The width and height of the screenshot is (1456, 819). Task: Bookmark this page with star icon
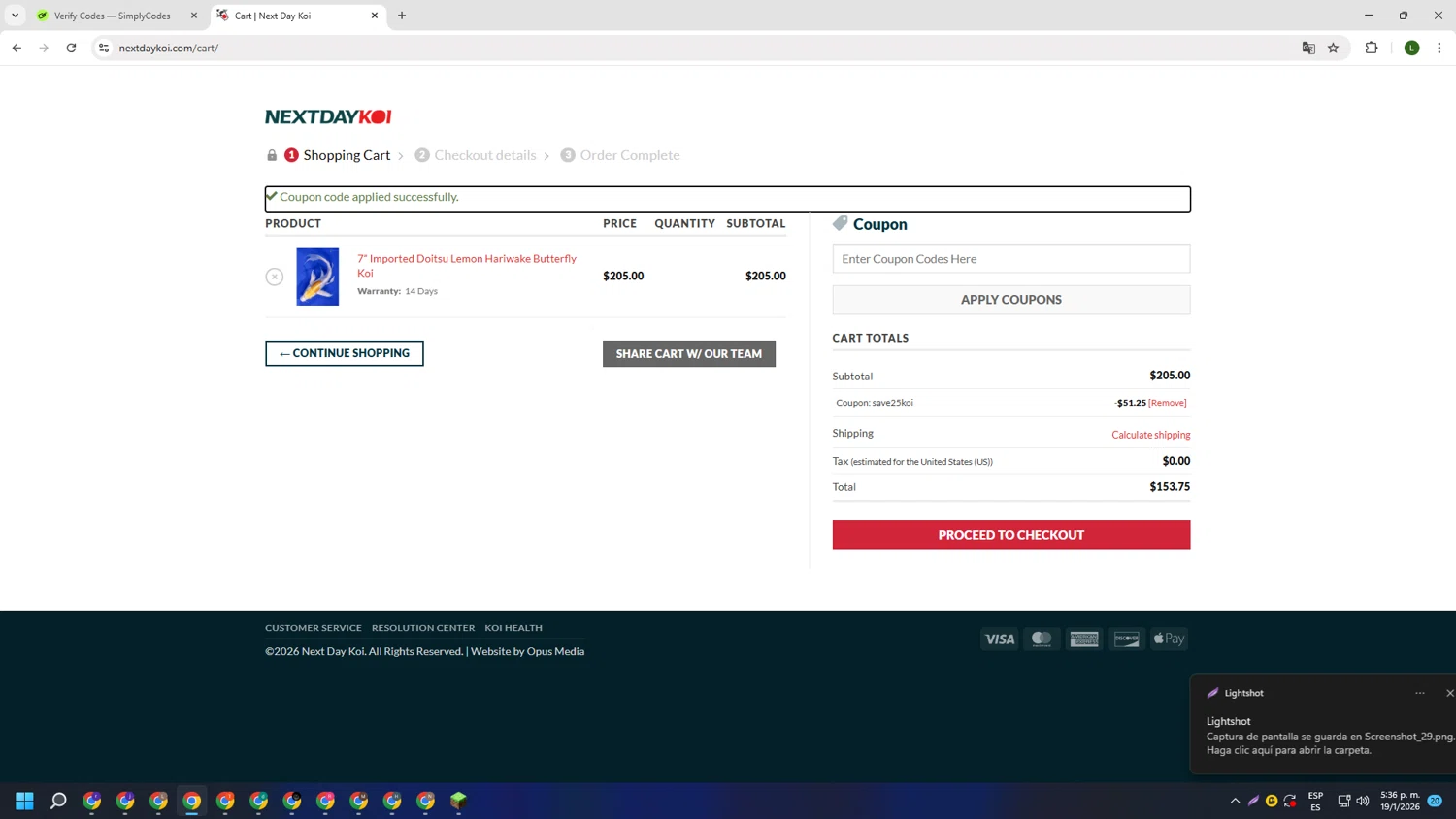pyautogui.click(x=1334, y=48)
